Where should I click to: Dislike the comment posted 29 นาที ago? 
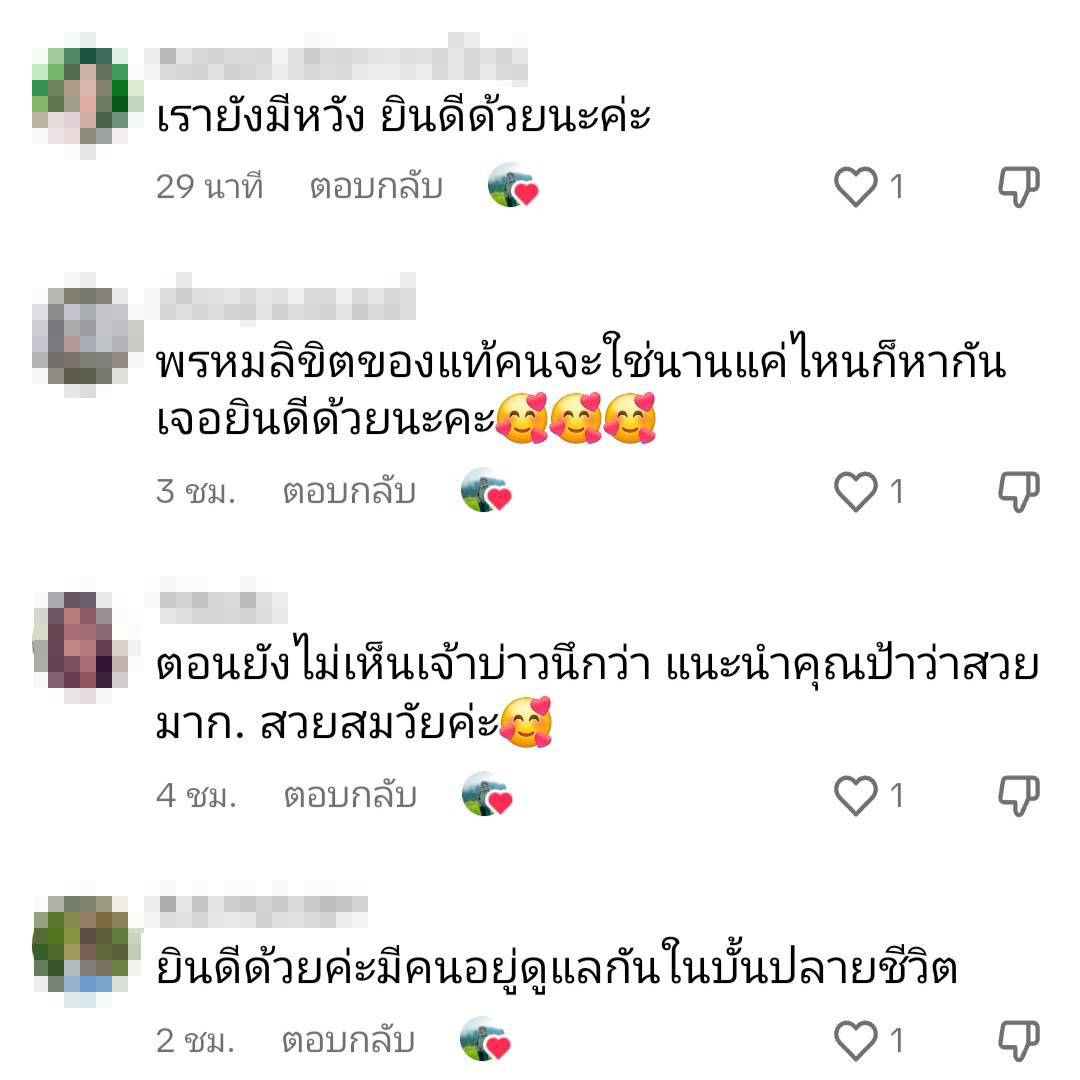[1019, 187]
